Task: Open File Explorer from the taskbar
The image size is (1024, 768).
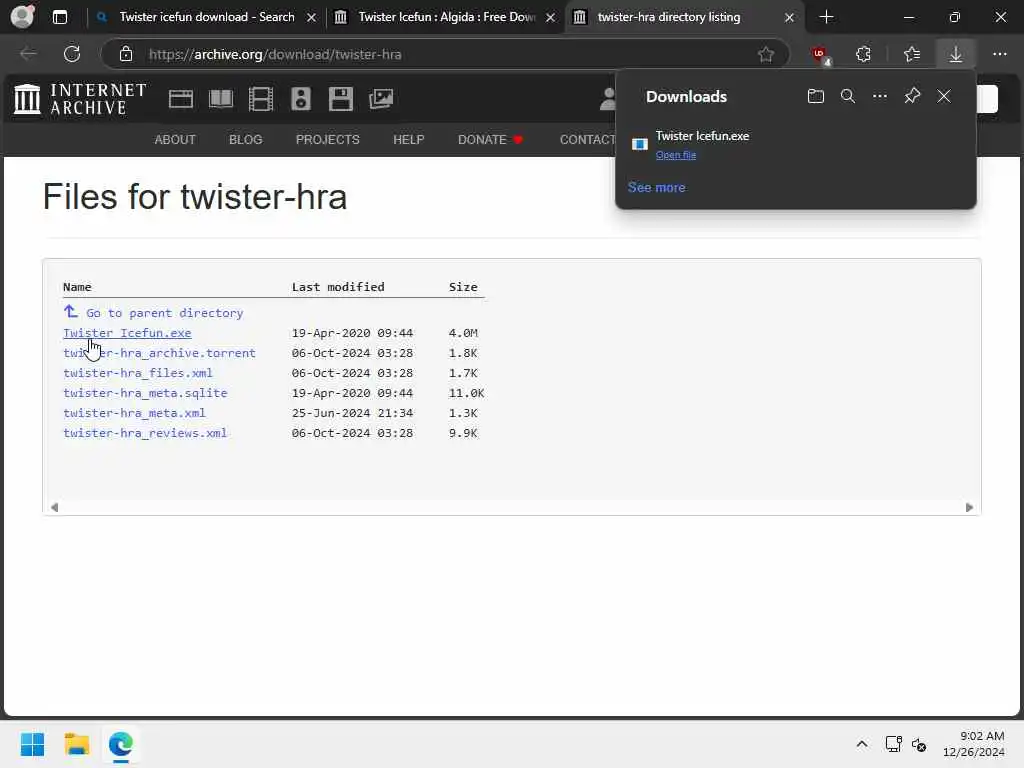Action: click(x=76, y=744)
